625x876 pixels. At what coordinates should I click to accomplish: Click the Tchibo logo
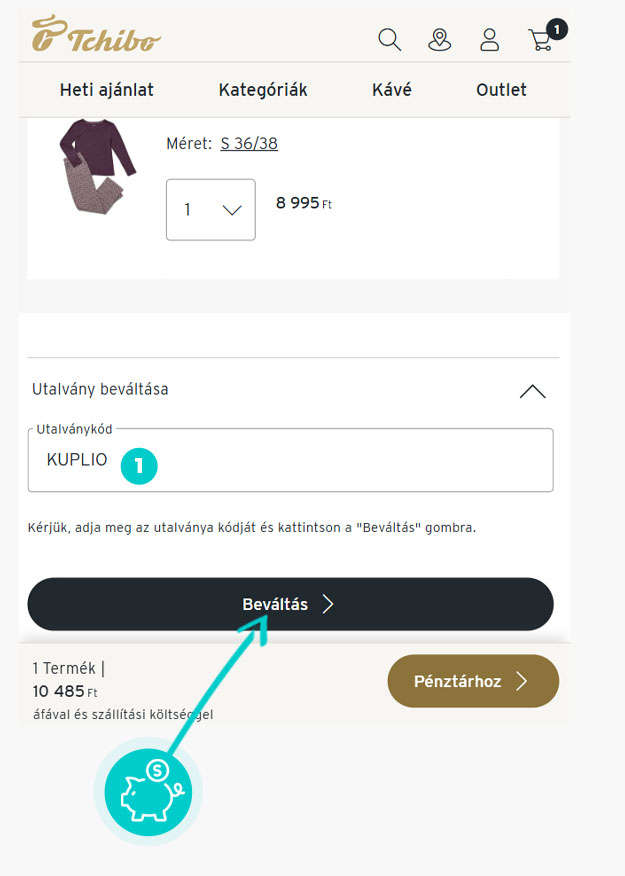[96, 35]
